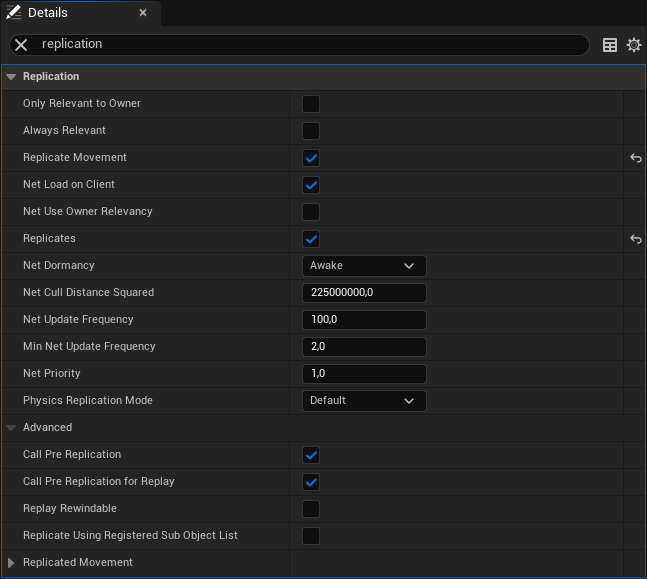Enable Replicate Using Registered Sub Object List
Screen dimensions: 647x579
click(311, 536)
